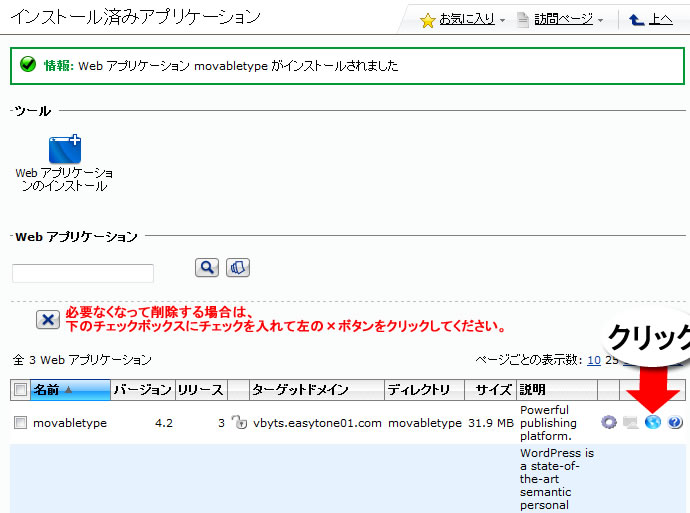Click the lock icon in movabletype row
This screenshot has height=513, width=690.
tap(239, 423)
